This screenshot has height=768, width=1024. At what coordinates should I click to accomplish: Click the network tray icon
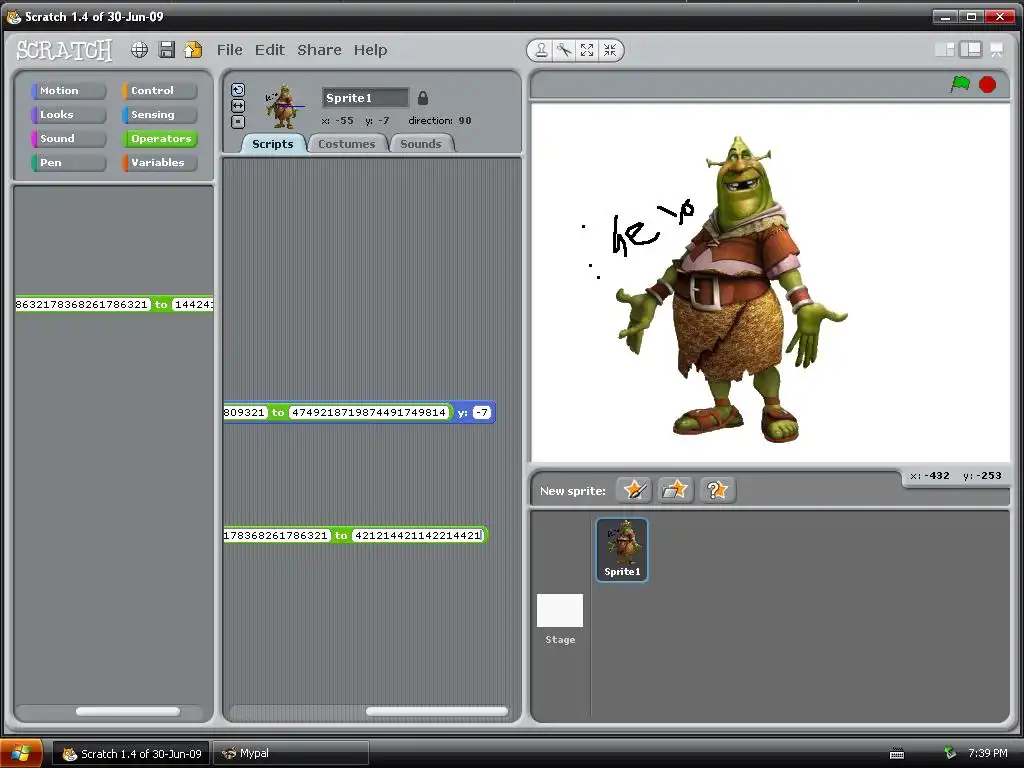pos(950,753)
